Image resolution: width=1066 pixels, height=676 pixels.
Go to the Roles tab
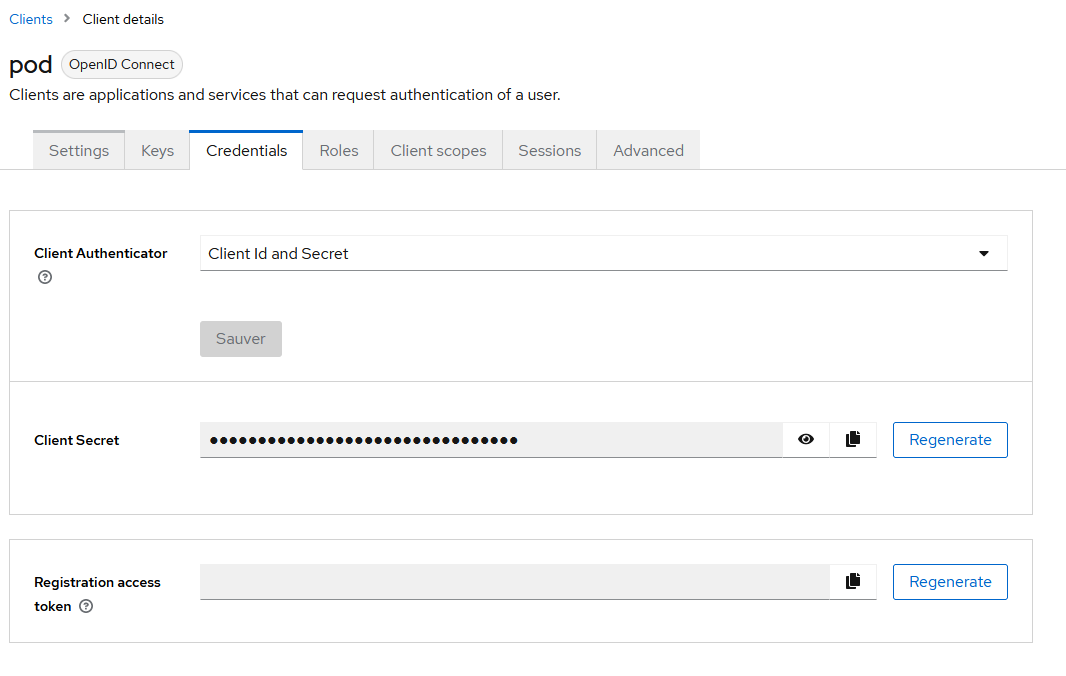[339, 151]
